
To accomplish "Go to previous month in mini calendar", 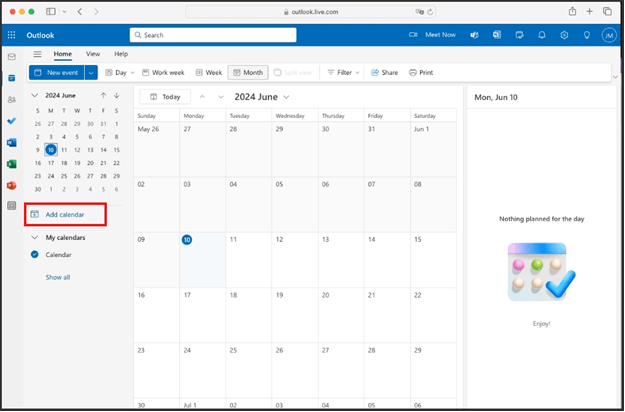I will [104, 95].
